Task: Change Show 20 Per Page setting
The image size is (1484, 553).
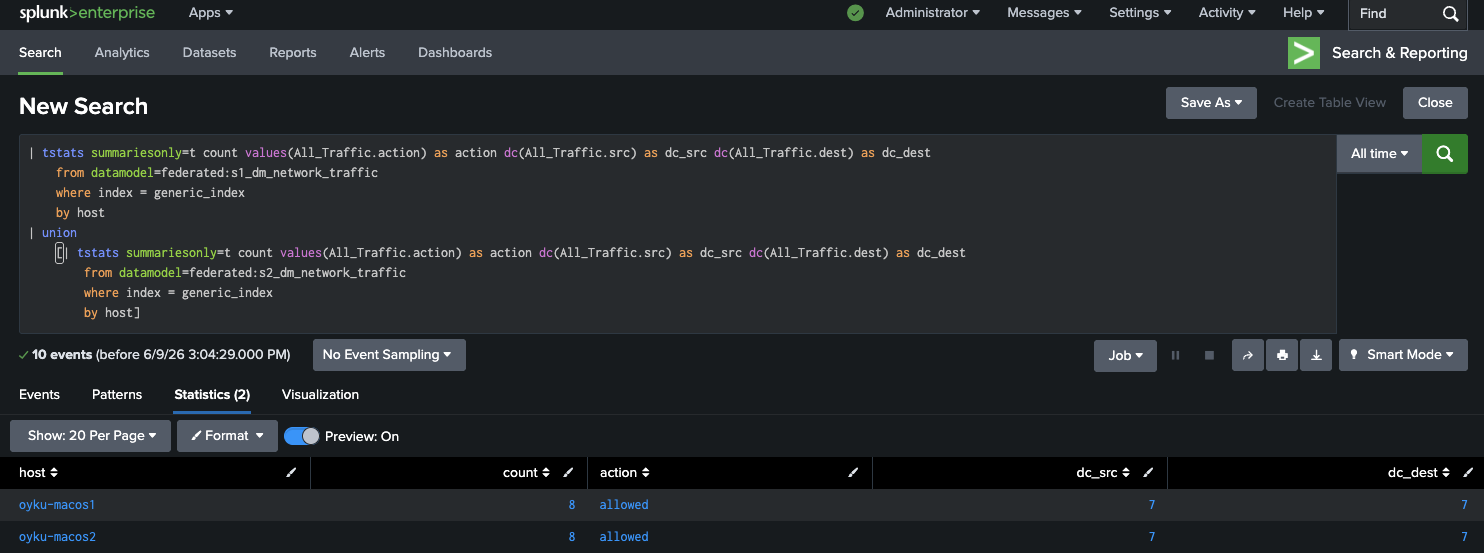Action: [90, 436]
